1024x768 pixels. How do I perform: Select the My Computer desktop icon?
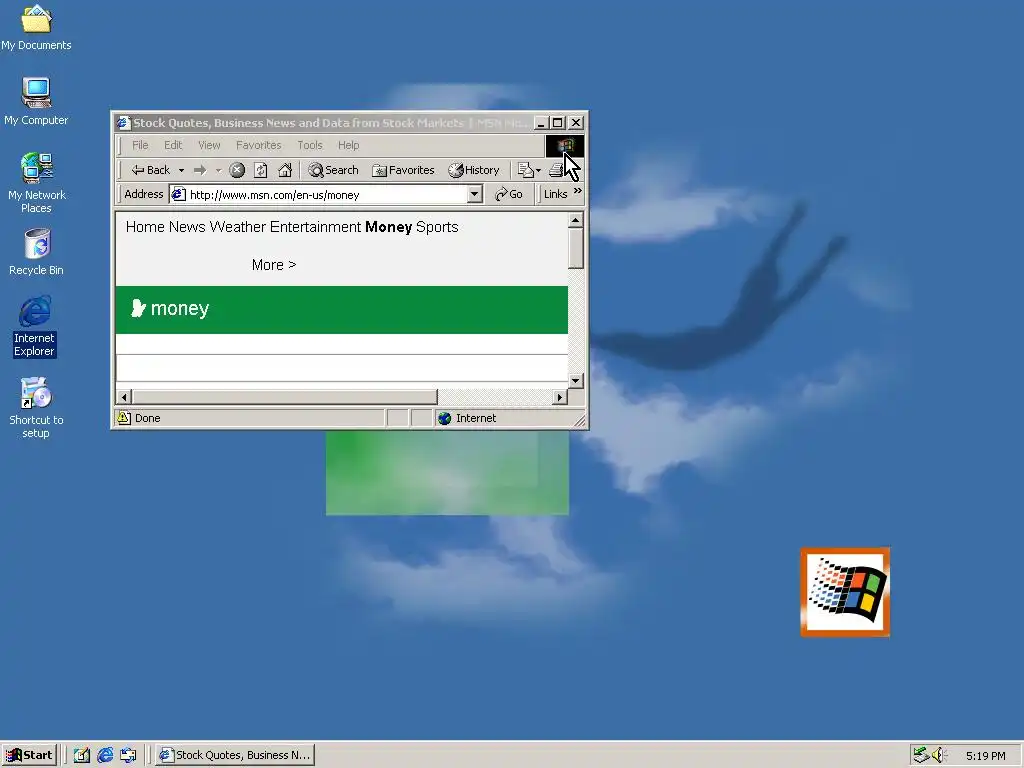click(36, 101)
